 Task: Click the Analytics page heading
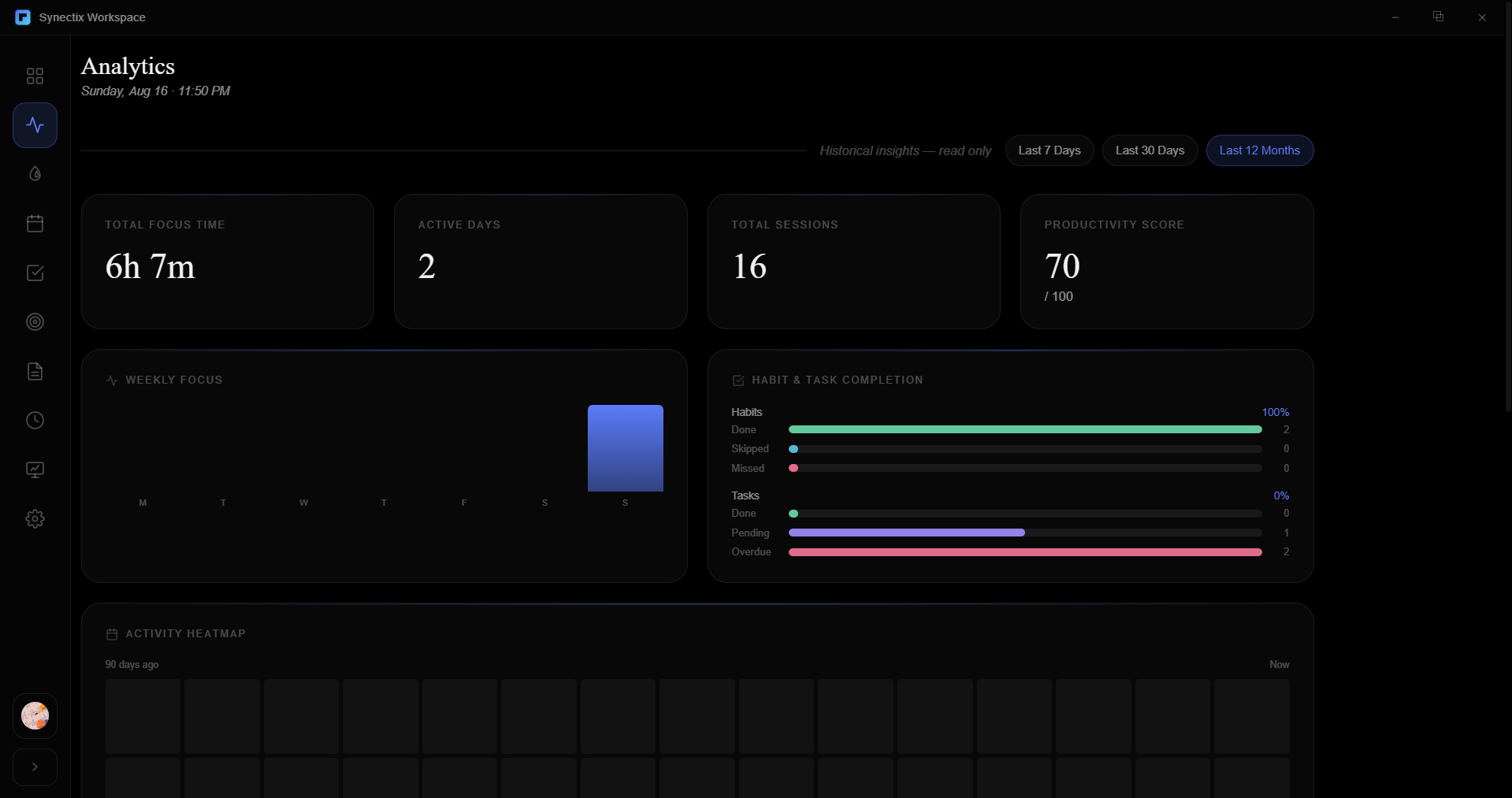(128, 66)
